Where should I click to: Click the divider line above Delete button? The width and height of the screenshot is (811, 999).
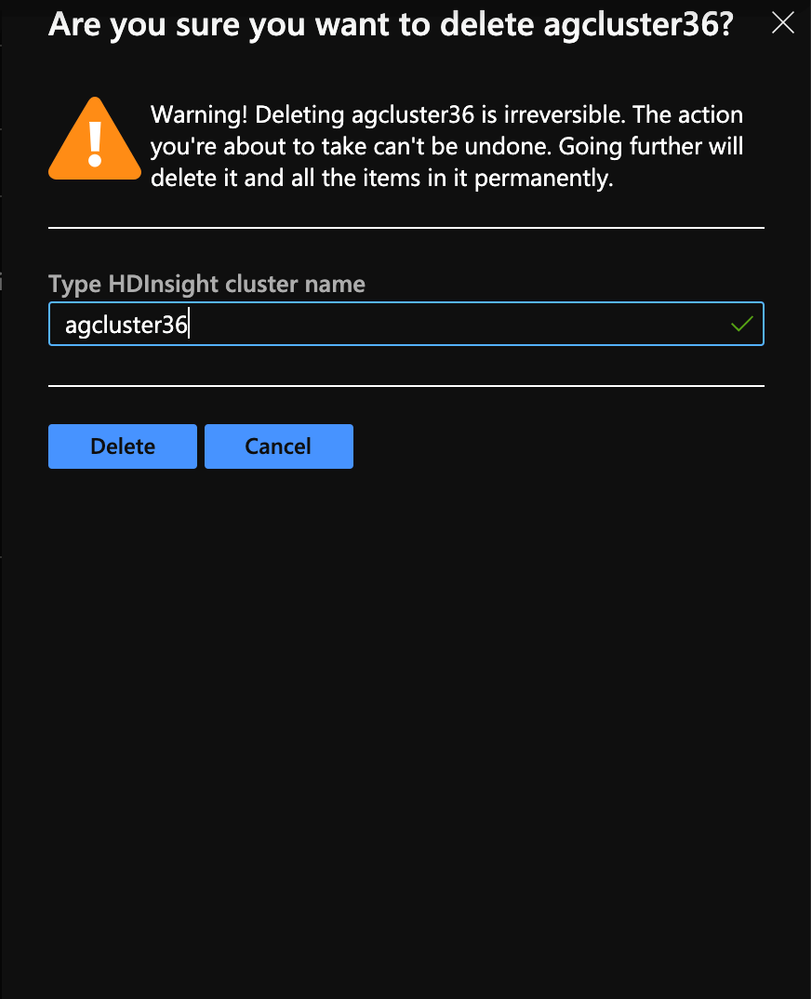click(406, 385)
